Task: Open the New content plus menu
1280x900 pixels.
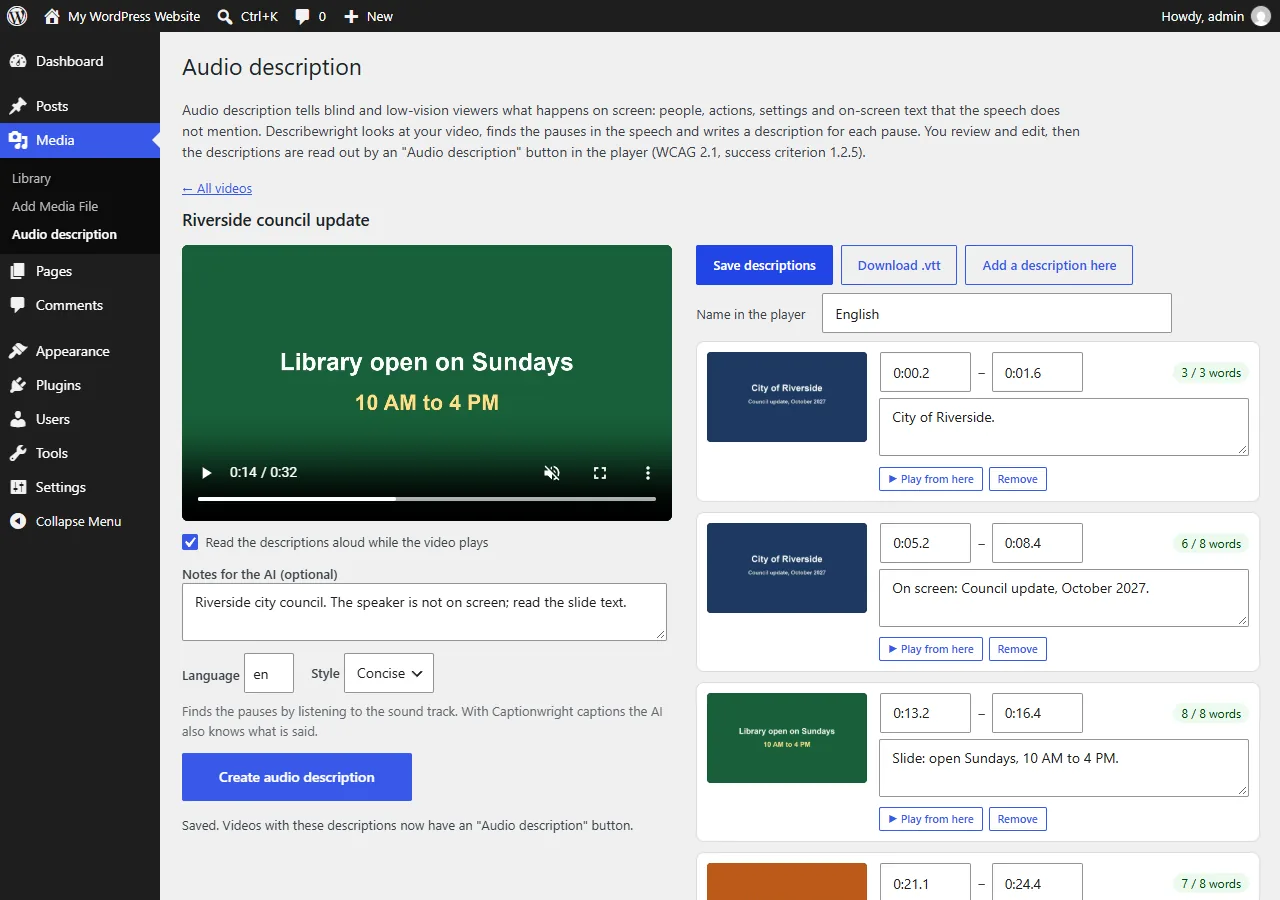Action: tap(368, 16)
